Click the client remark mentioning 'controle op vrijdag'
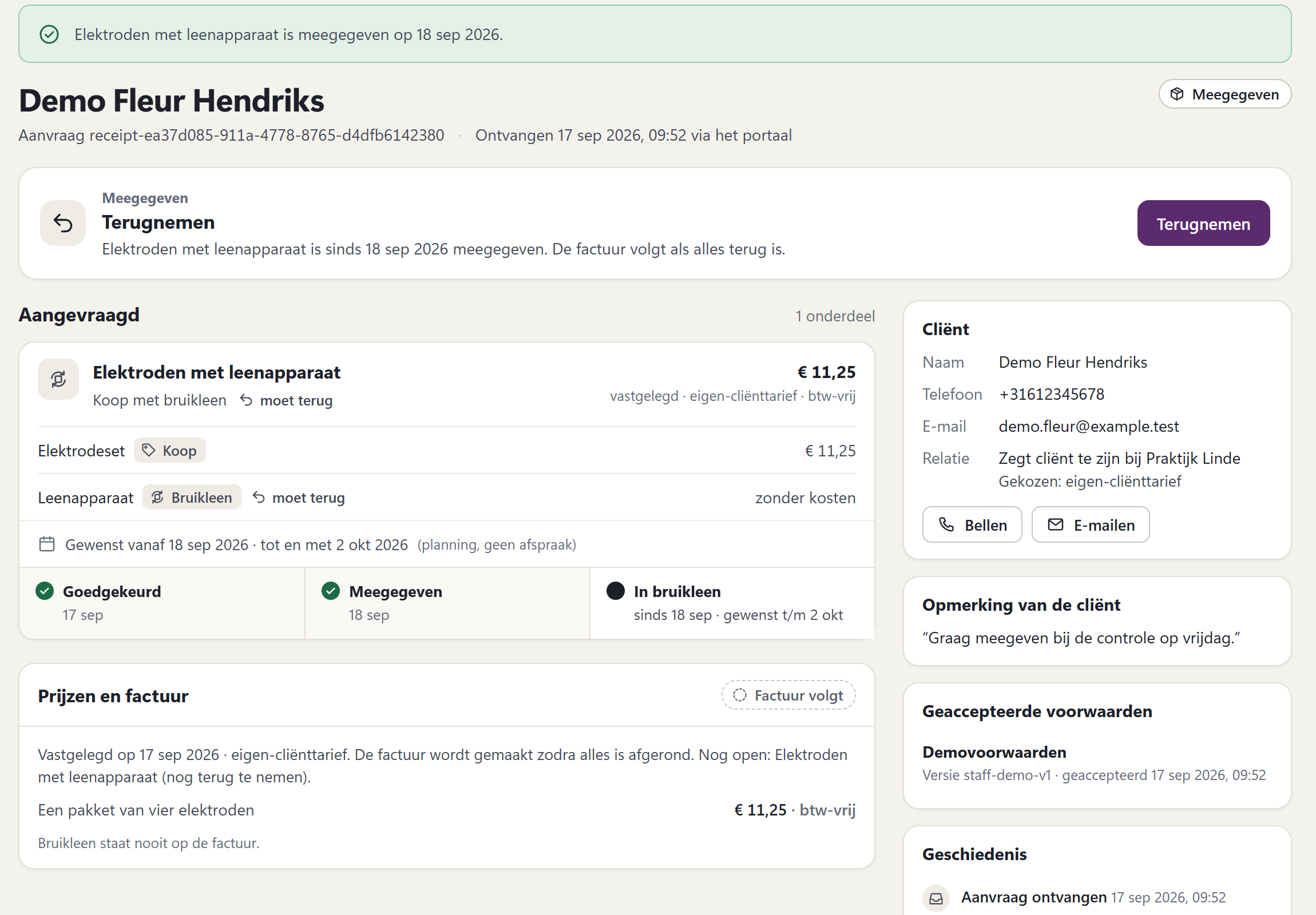The width and height of the screenshot is (1316, 915). 1081,638
